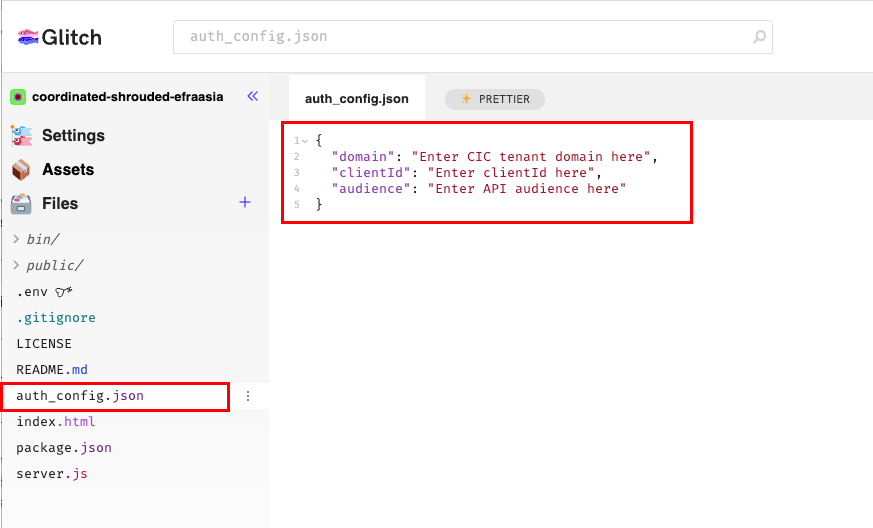Click the search magnifier icon

coord(759,38)
